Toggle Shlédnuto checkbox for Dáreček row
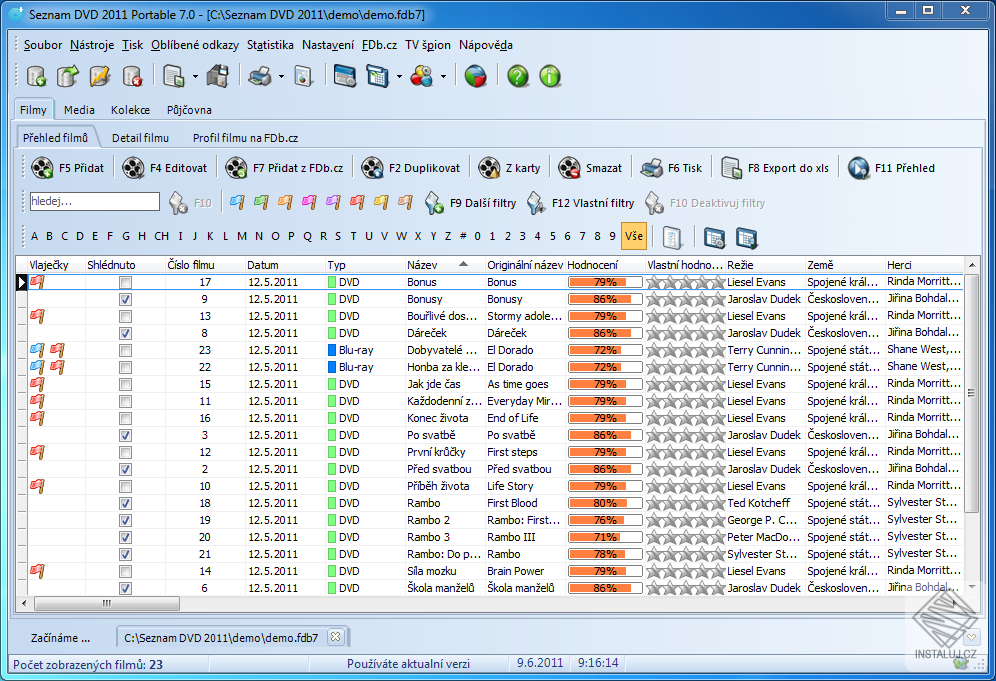996x681 pixels. tap(125, 333)
